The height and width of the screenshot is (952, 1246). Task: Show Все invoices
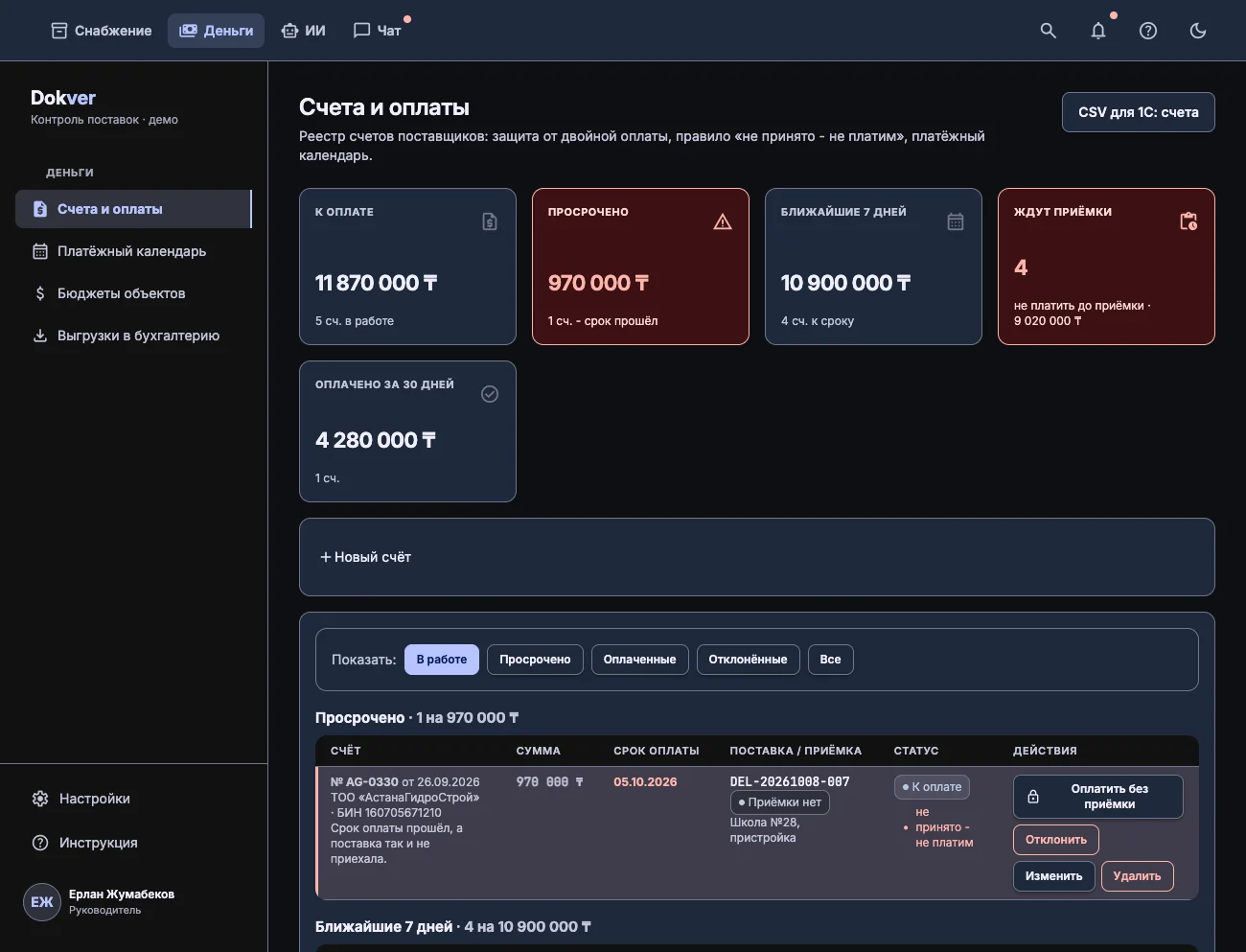pyautogui.click(x=831, y=660)
